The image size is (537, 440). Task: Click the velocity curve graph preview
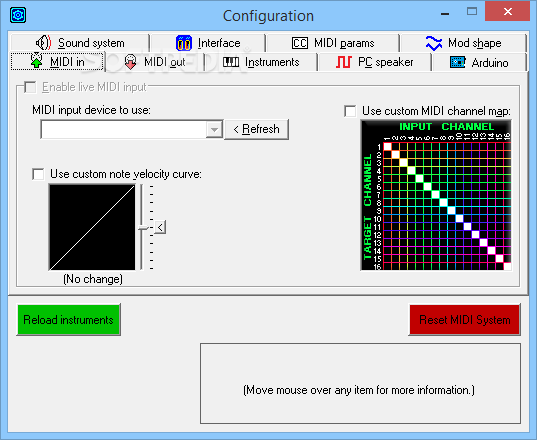[x=92, y=227]
